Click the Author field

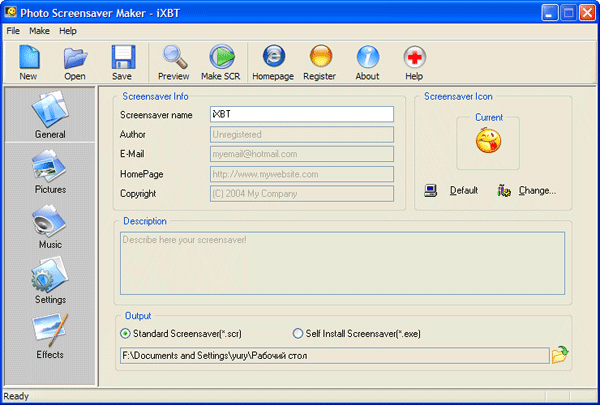click(x=302, y=134)
